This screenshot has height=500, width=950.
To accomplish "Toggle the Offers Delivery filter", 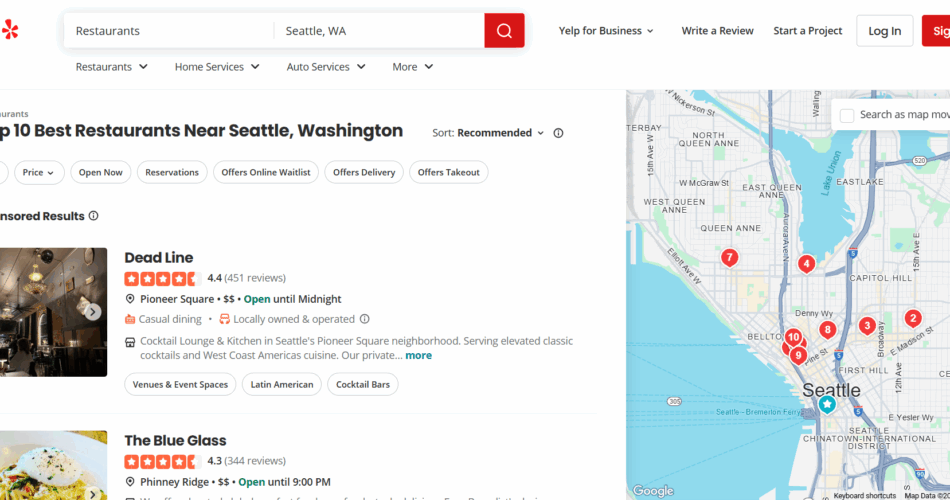I will [364, 172].
